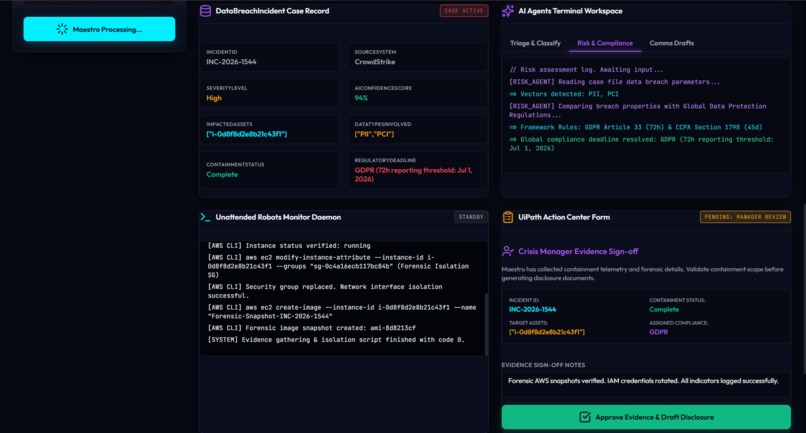Click the target assets value in Action Center Form
806x433 pixels.
(x=547, y=332)
